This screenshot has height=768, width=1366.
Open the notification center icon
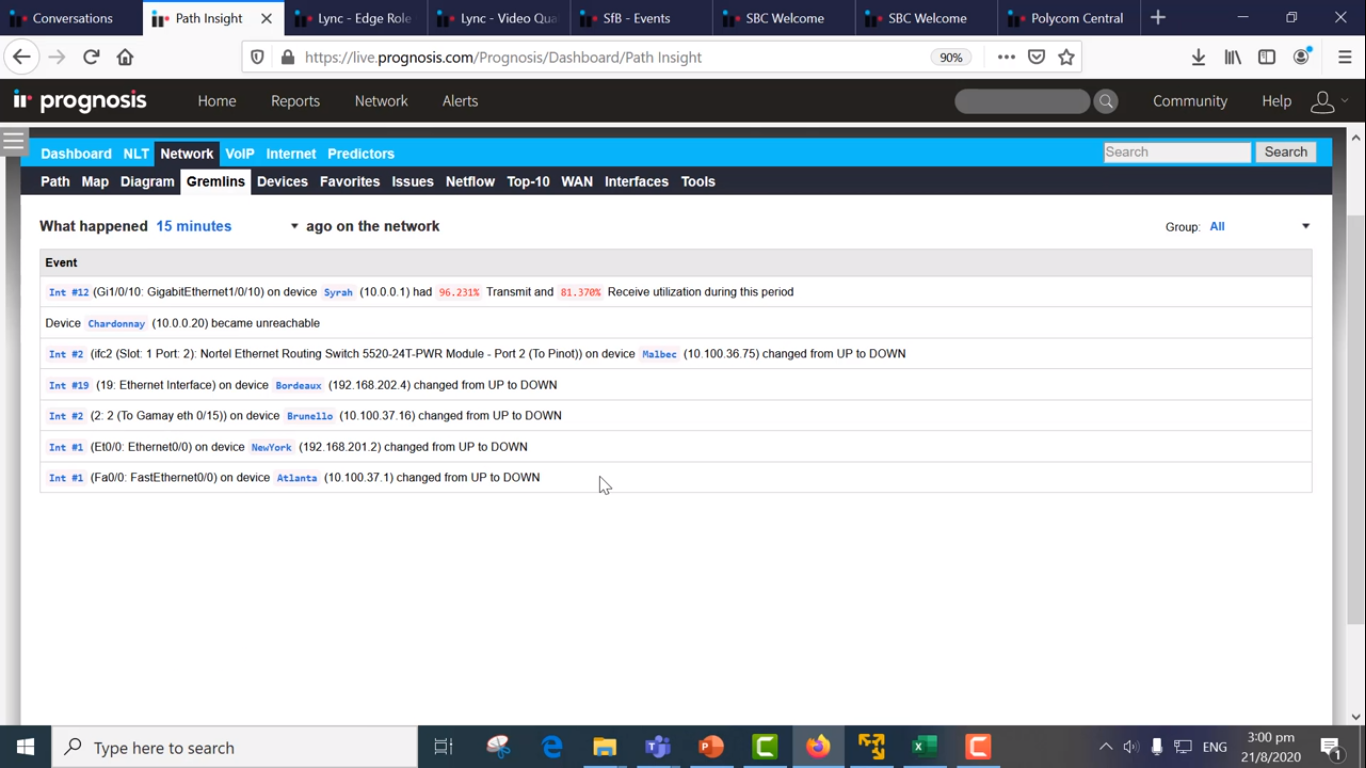point(1331,747)
